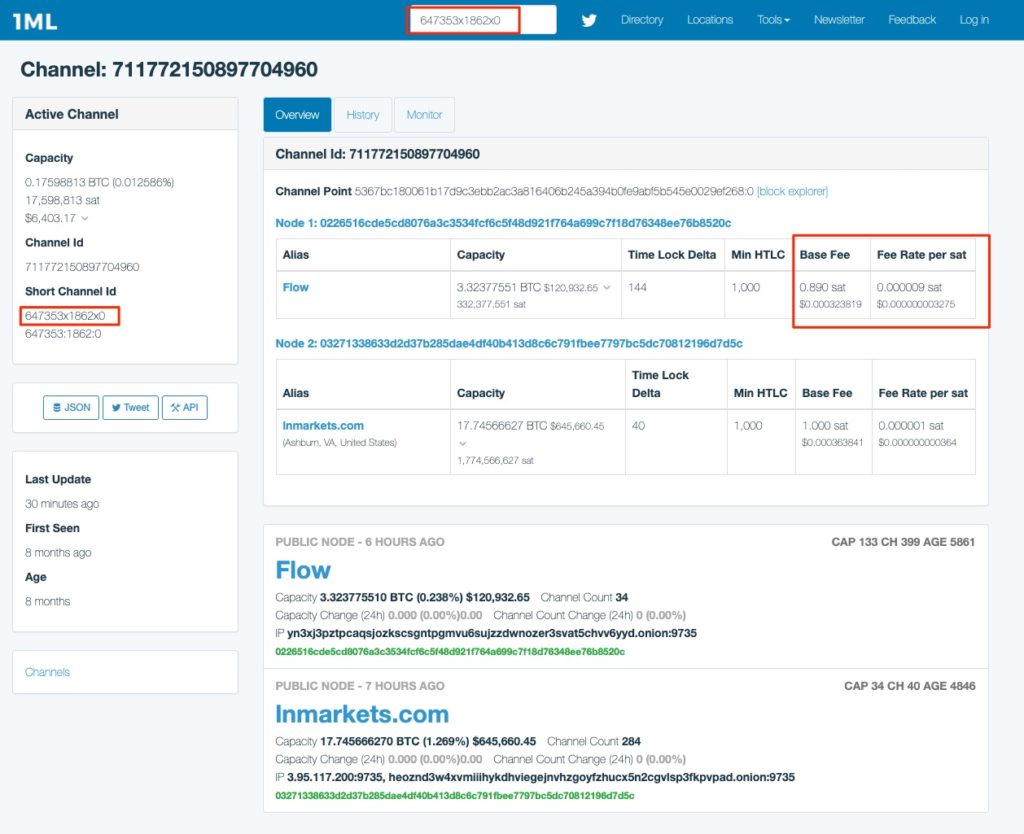Click the API button

[x=185, y=408]
